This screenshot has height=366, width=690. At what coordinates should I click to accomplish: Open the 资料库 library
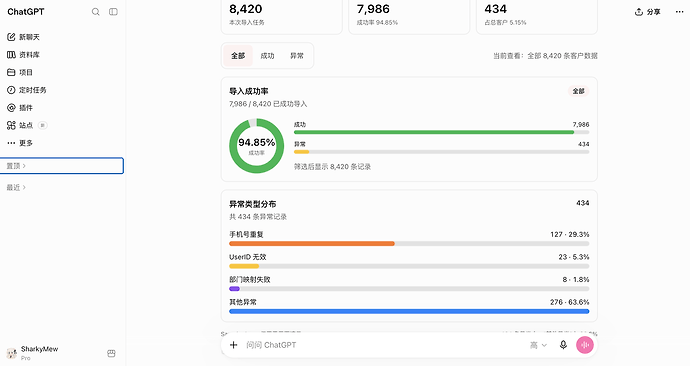pyautogui.click(x=23, y=55)
